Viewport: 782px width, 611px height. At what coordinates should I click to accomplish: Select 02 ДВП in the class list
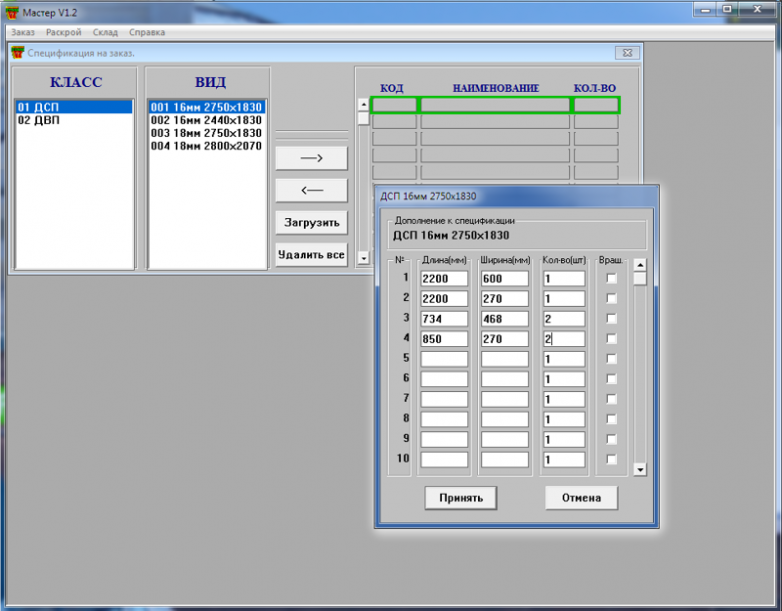click(x=39, y=120)
